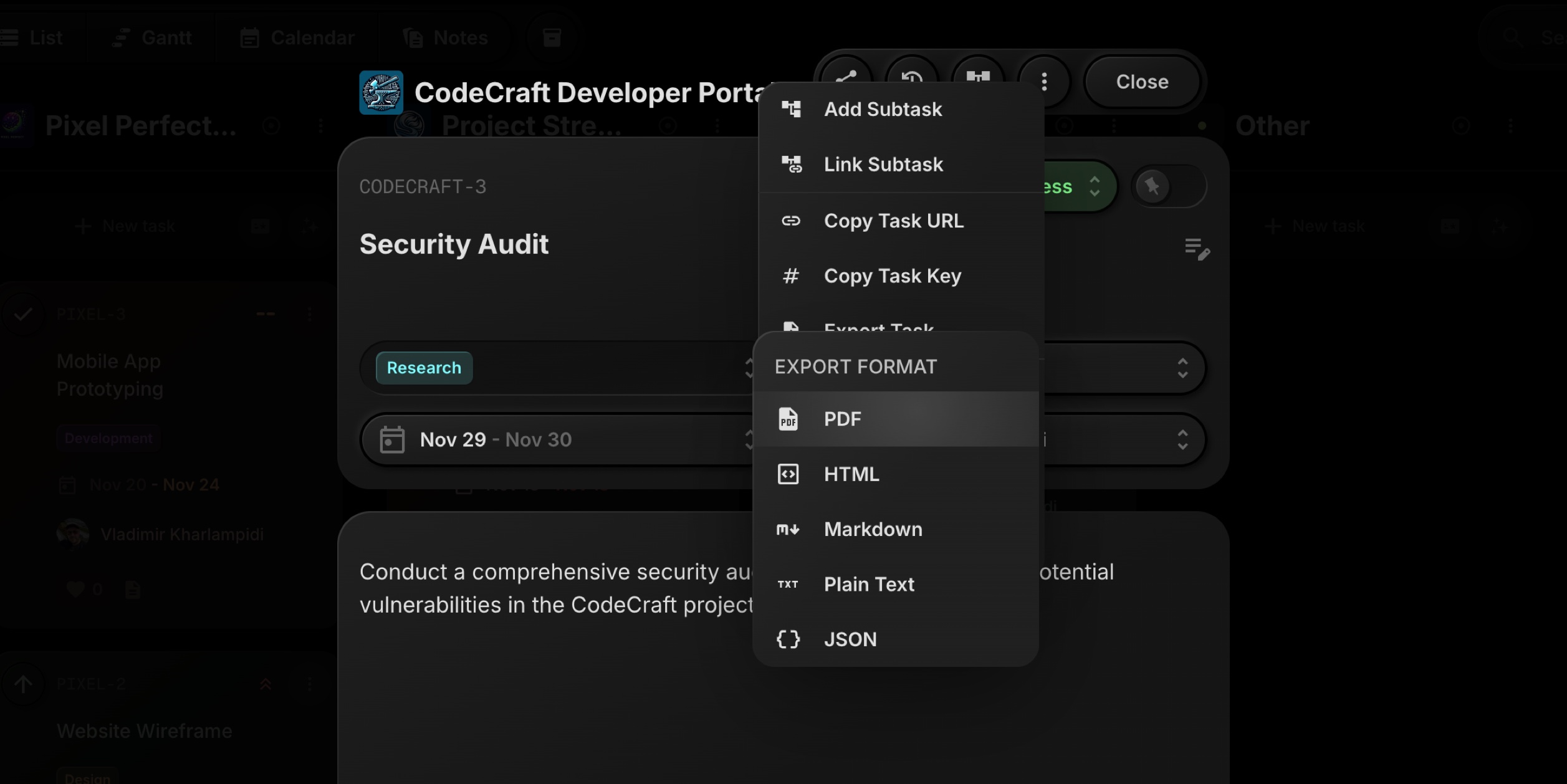Open task history via clock icon
This screenshot has height=784, width=1567.
(x=912, y=75)
